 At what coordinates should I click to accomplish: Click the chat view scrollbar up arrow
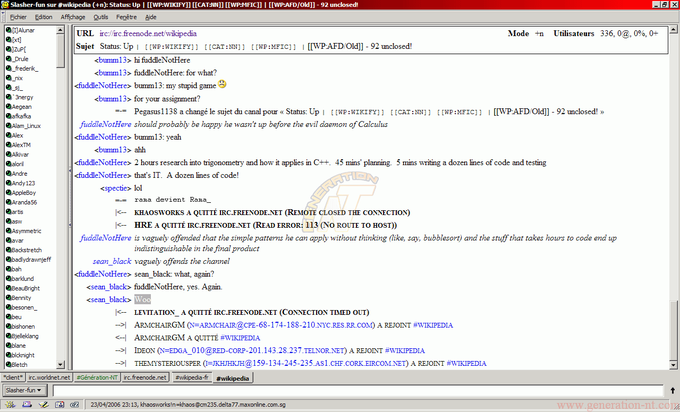tap(673, 29)
